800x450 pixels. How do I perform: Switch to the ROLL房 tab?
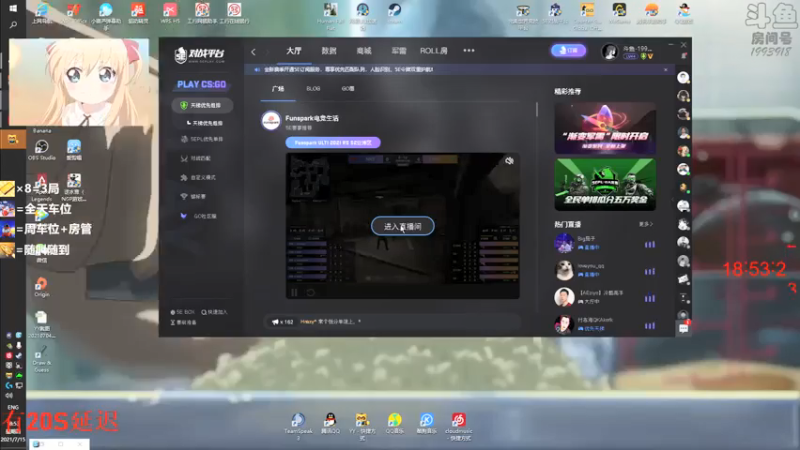click(x=433, y=51)
